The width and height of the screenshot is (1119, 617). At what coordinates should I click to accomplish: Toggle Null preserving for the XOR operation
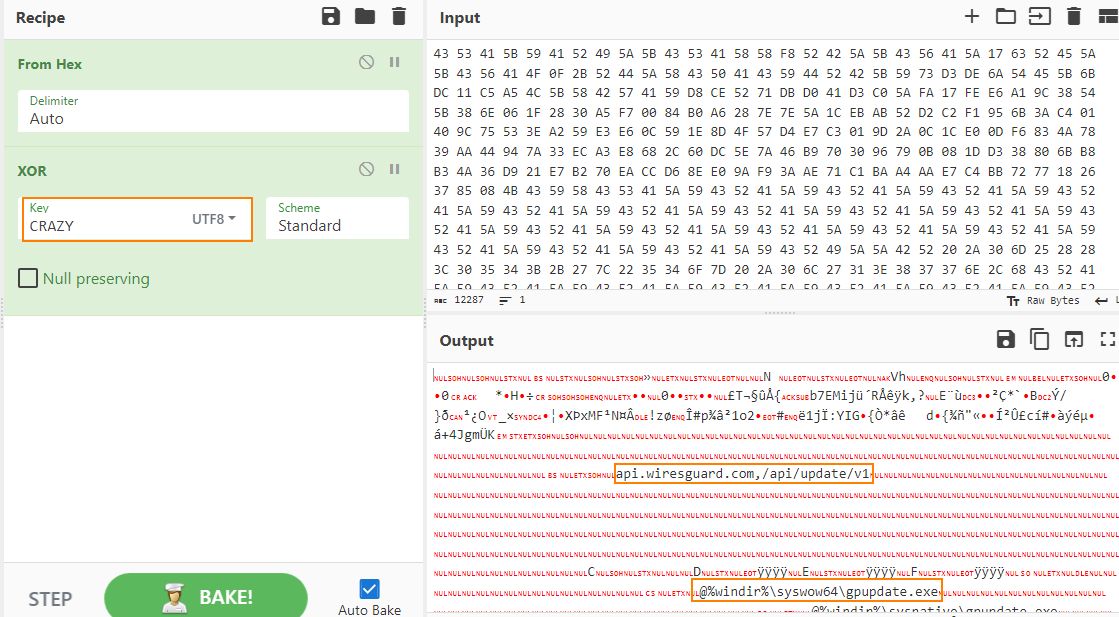tap(27, 277)
